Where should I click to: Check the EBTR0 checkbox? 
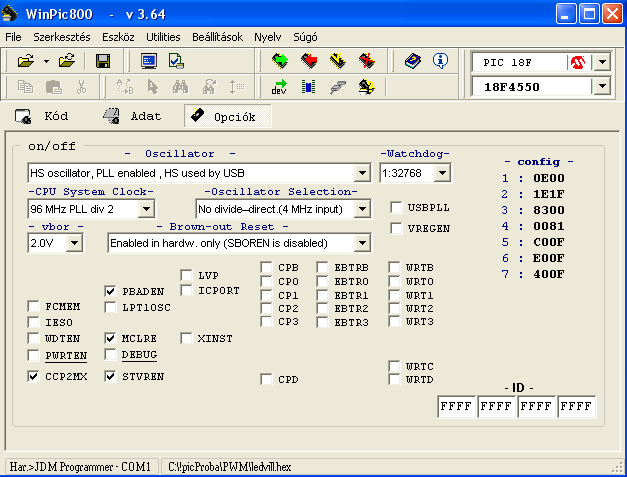pos(322,281)
